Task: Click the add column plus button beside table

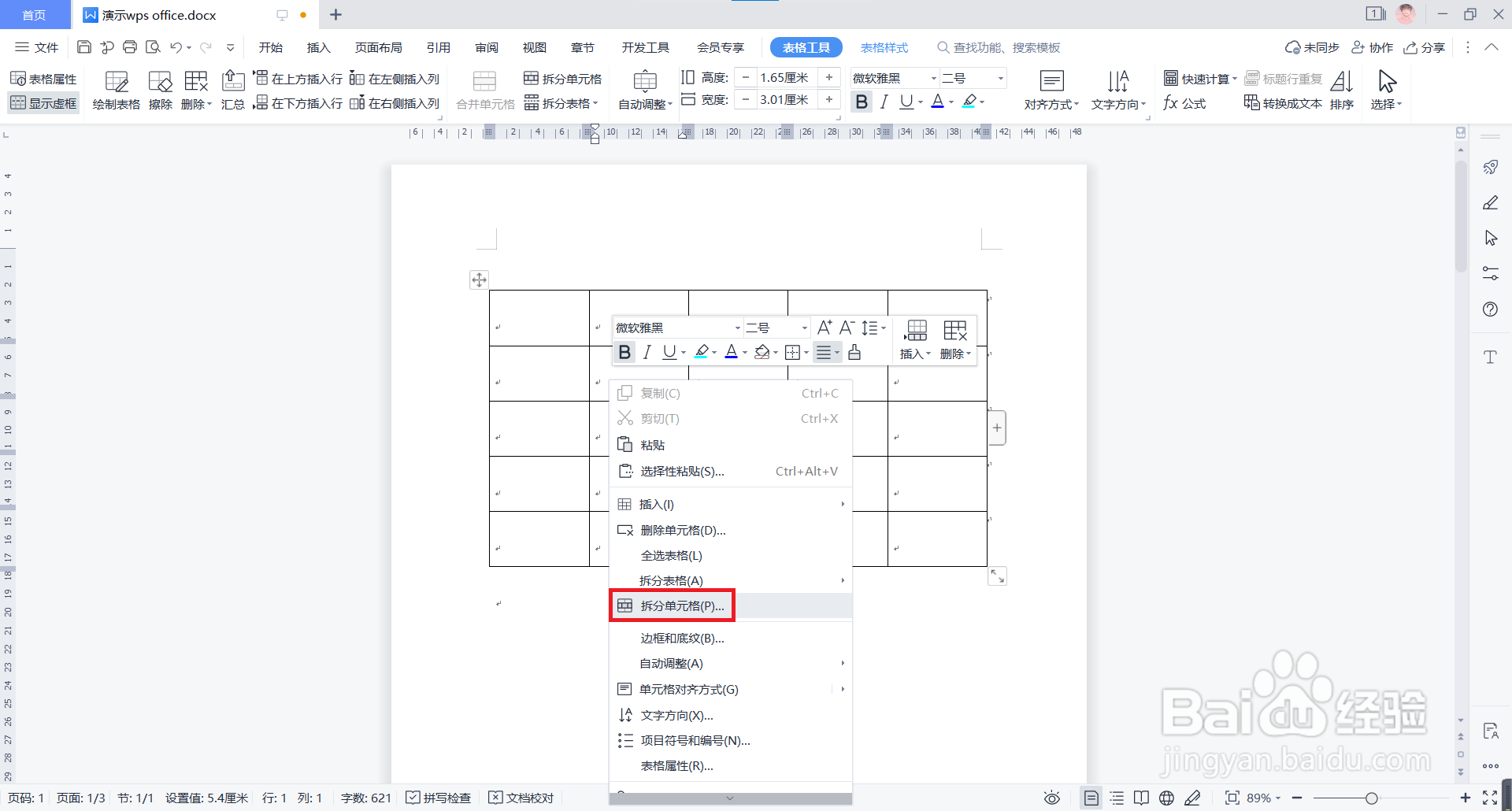Action: point(997,428)
